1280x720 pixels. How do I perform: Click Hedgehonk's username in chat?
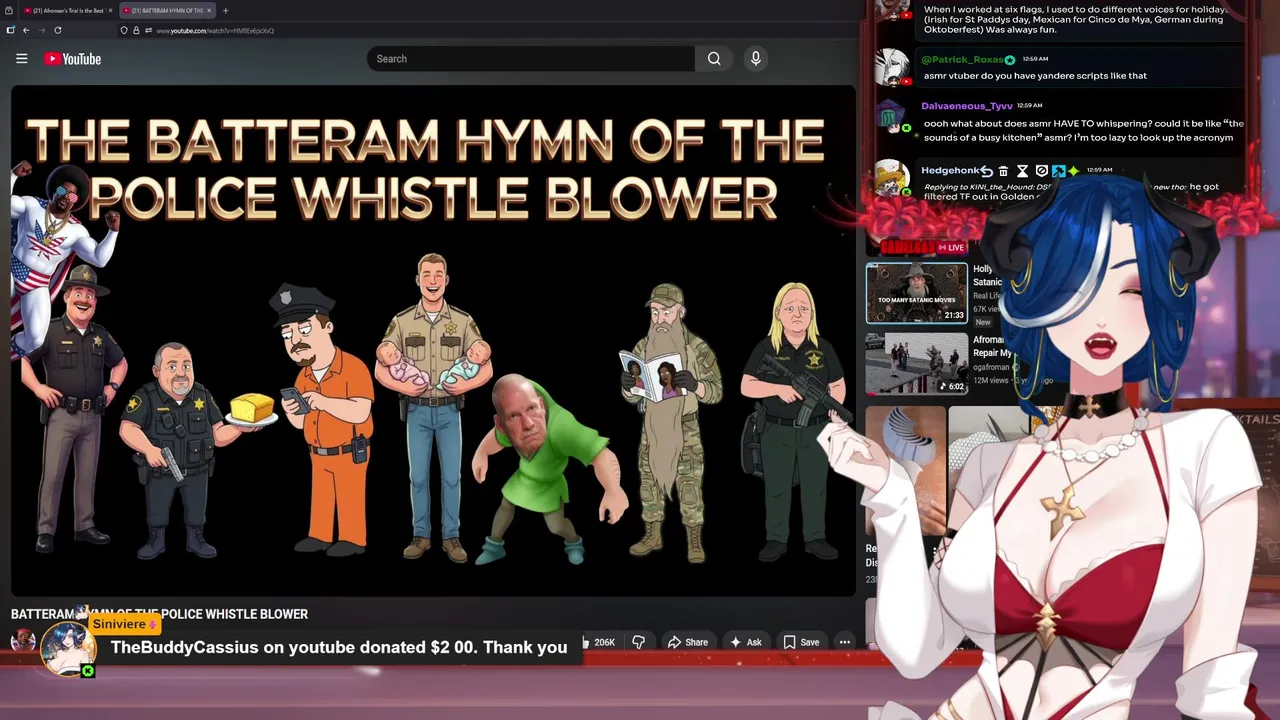[949, 171]
